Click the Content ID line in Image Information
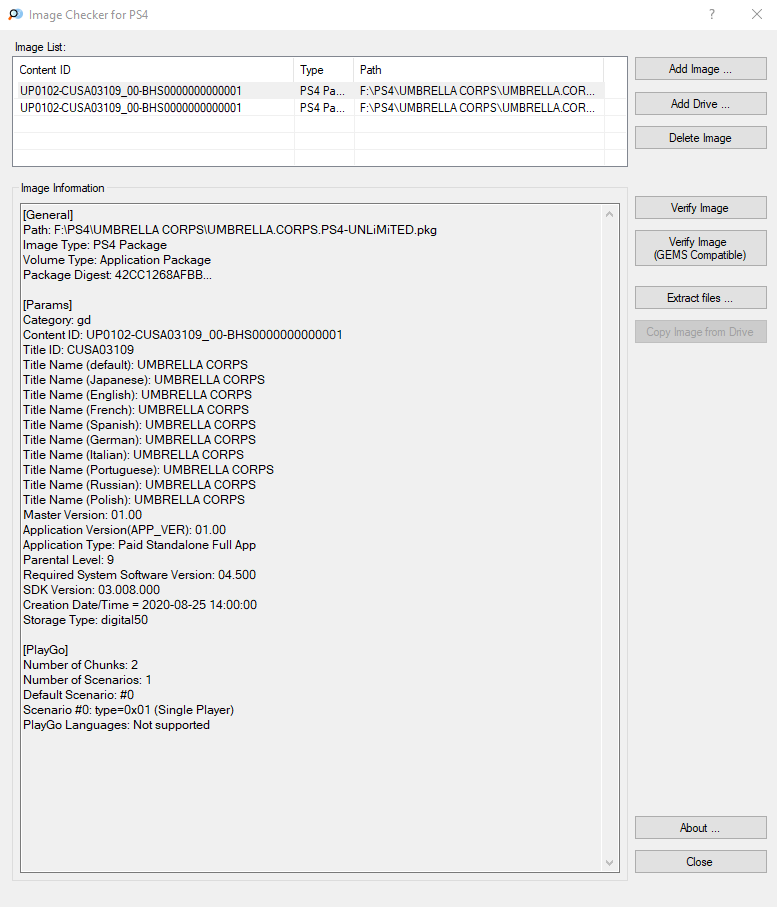Image resolution: width=777 pixels, height=907 pixels. click(x=183, y=335)
